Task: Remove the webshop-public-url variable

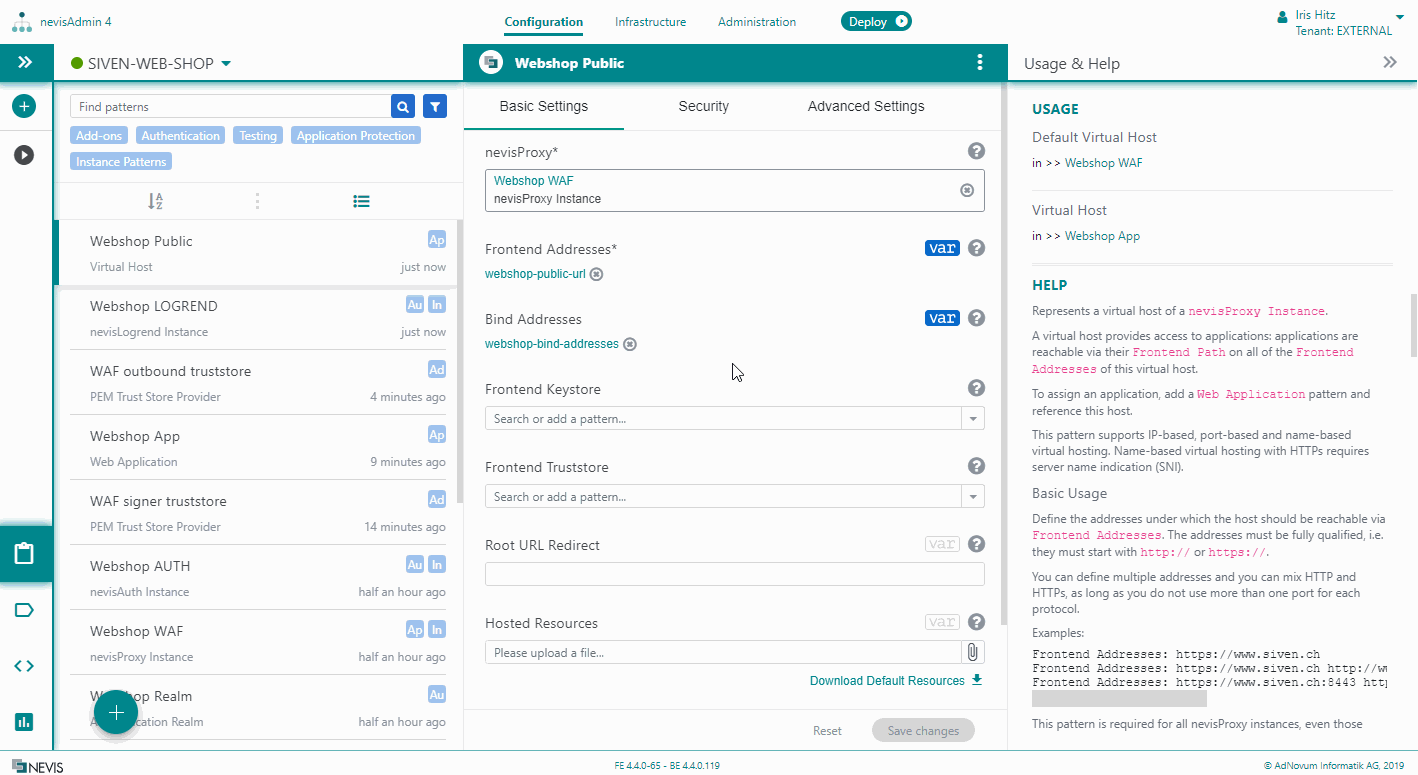Action: (596, 274)
